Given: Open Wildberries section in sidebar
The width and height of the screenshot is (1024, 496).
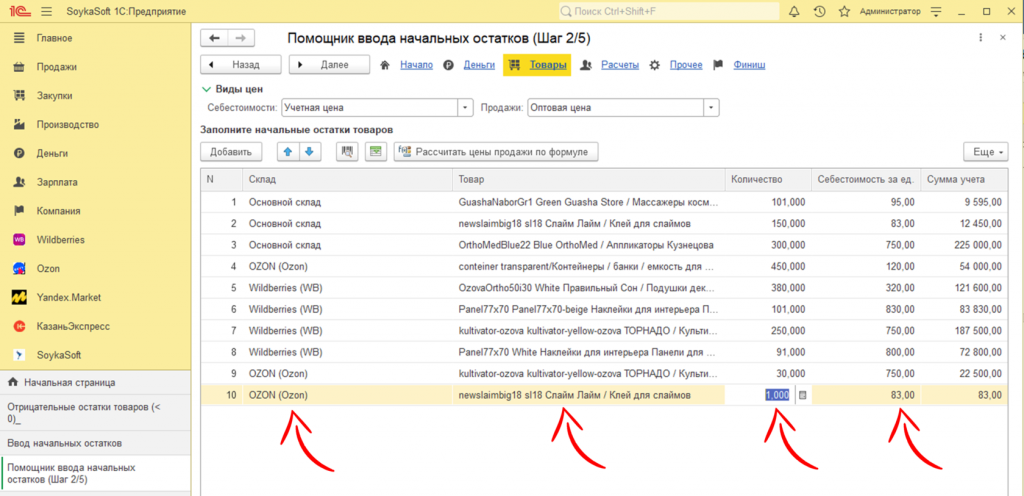Looking at the screenshot, I should tap(61, 240).
